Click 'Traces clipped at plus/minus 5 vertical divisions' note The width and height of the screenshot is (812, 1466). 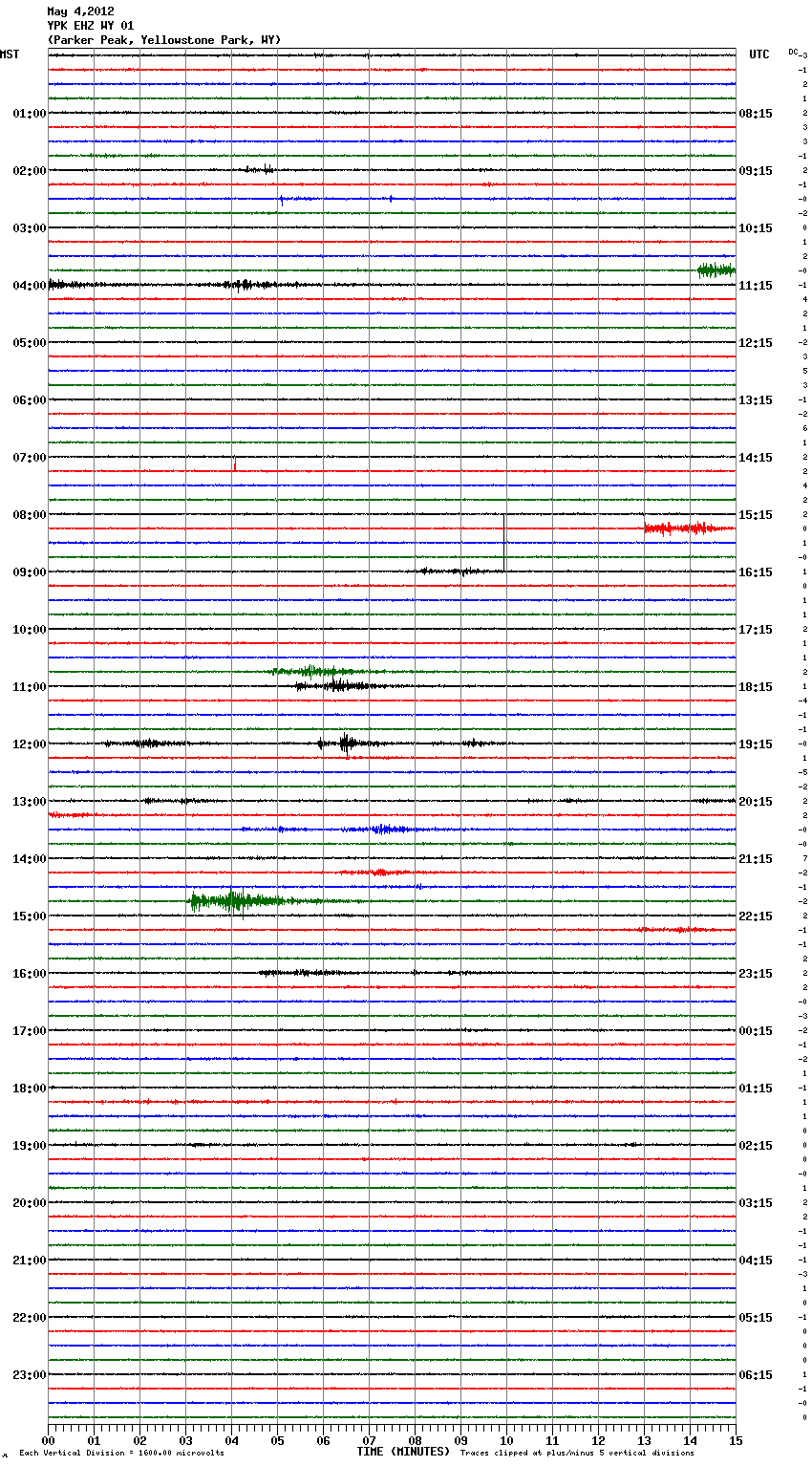[577, 1454]
